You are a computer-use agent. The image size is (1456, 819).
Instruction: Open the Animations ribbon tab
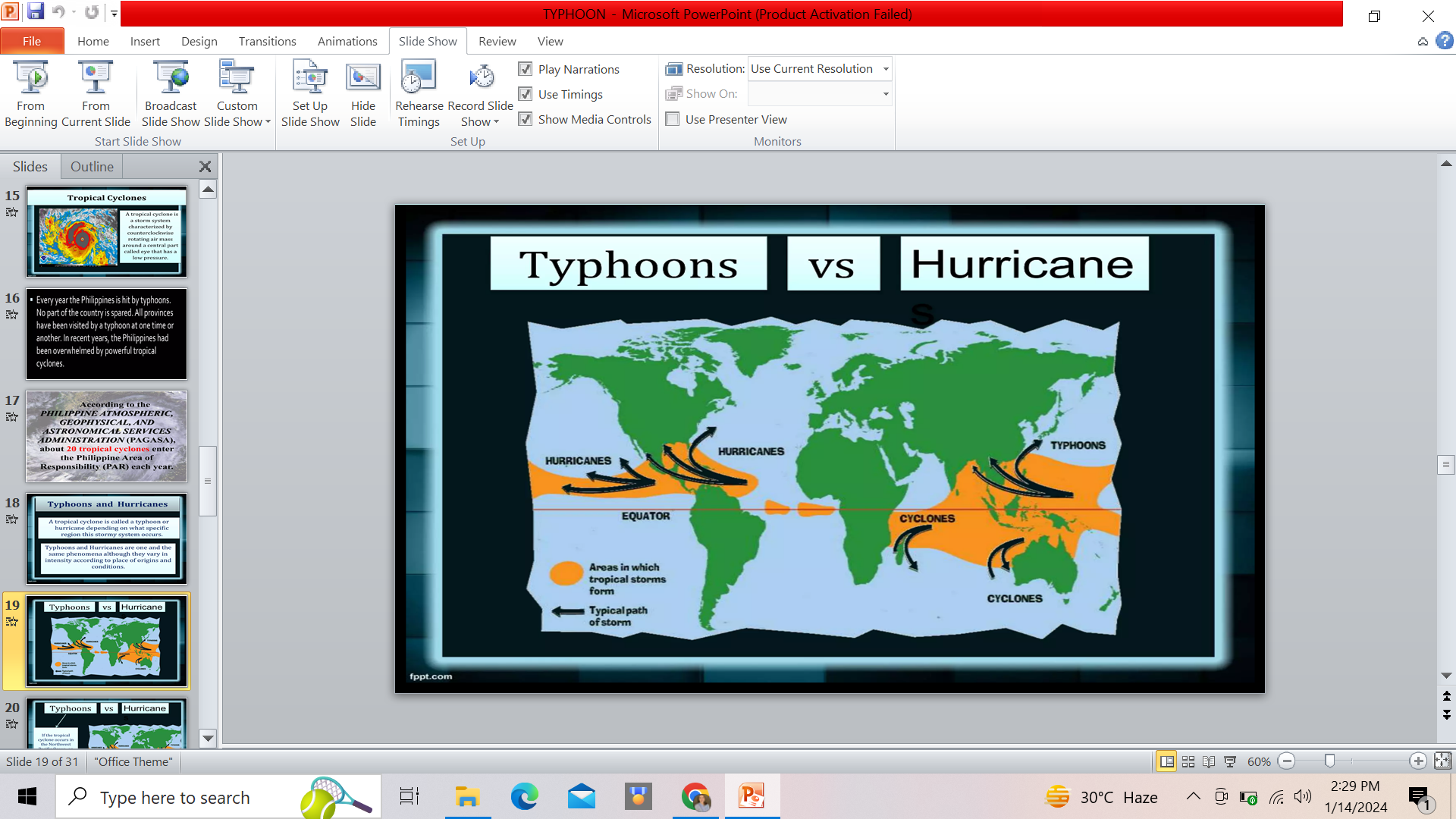tap(347, 41)
